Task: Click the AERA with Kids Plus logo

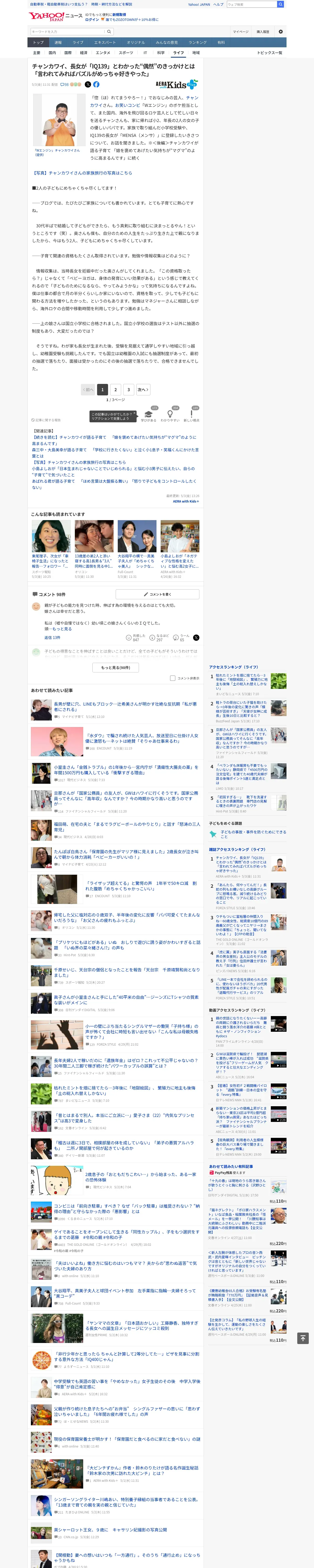Action: click(x=177, y=85)
